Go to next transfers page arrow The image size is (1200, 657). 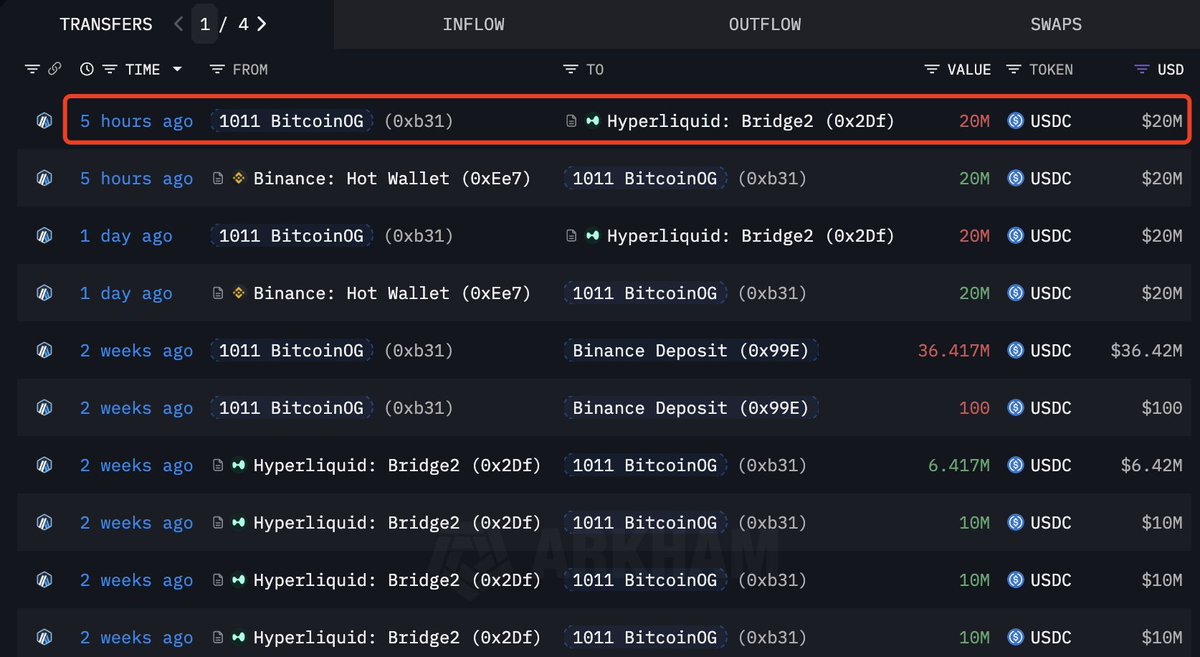point(262,24)
